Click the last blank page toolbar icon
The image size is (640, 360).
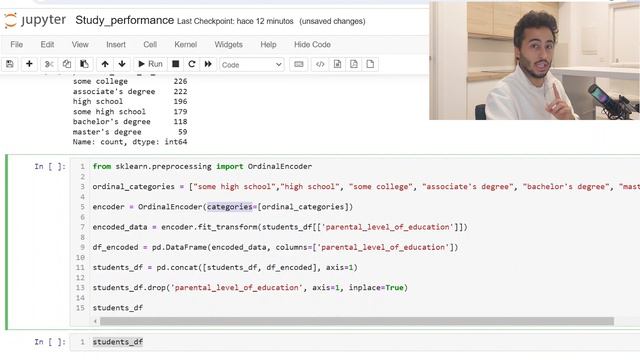click(370, 64)
